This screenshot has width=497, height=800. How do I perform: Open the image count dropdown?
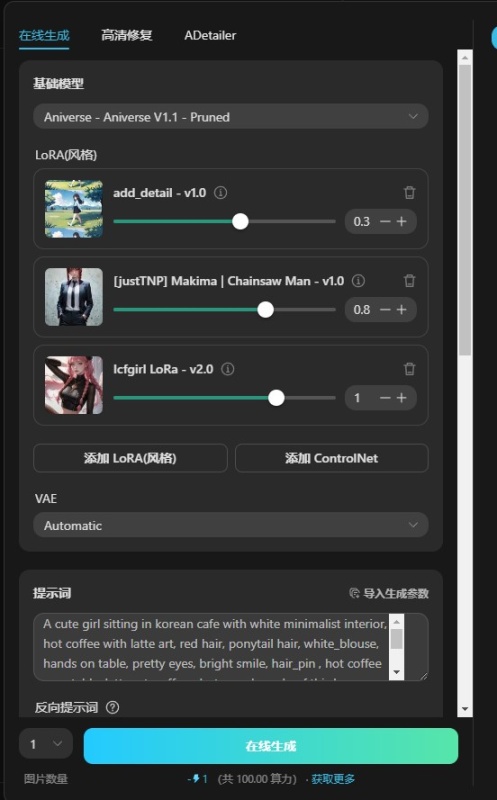pos(46,744)
